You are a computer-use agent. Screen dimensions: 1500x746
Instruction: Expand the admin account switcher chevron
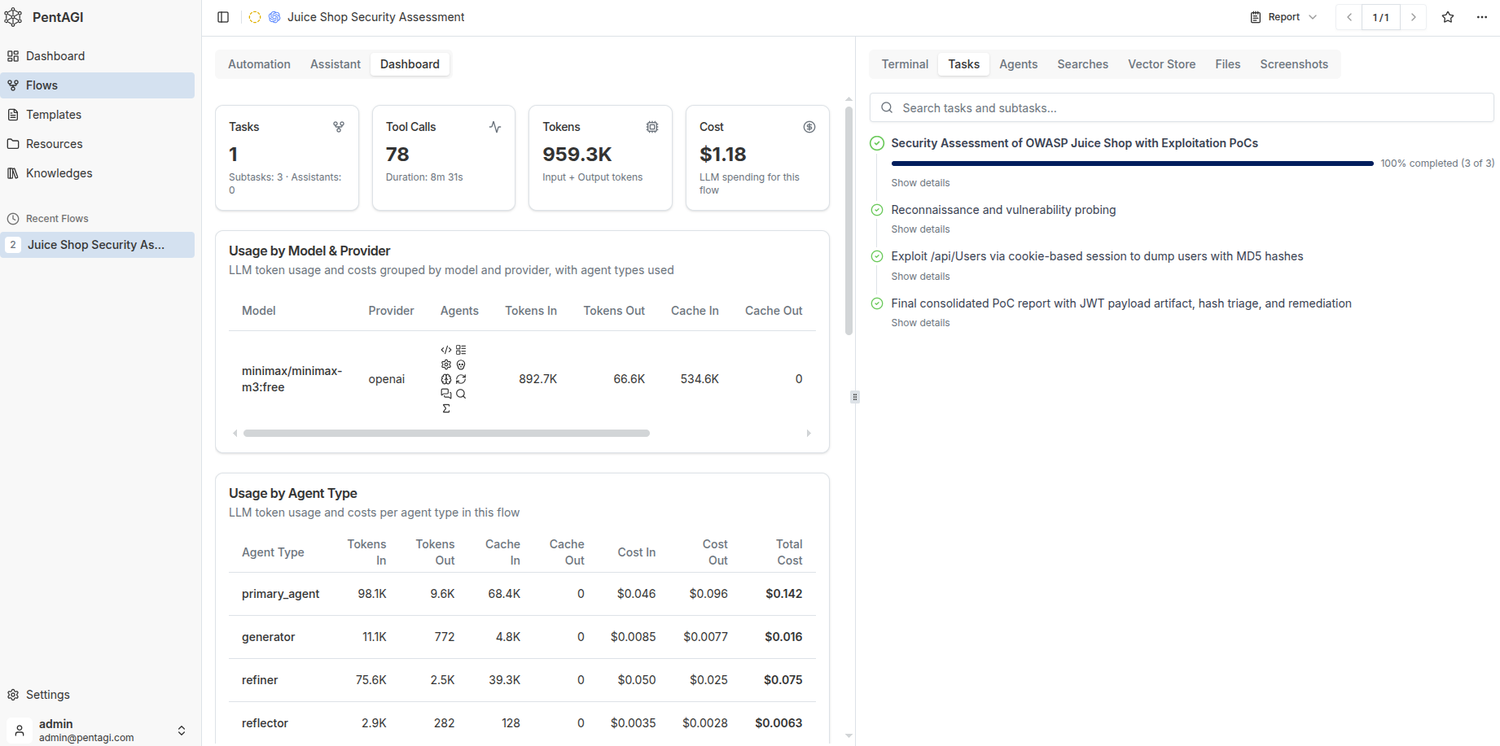[x=181, y=731]
